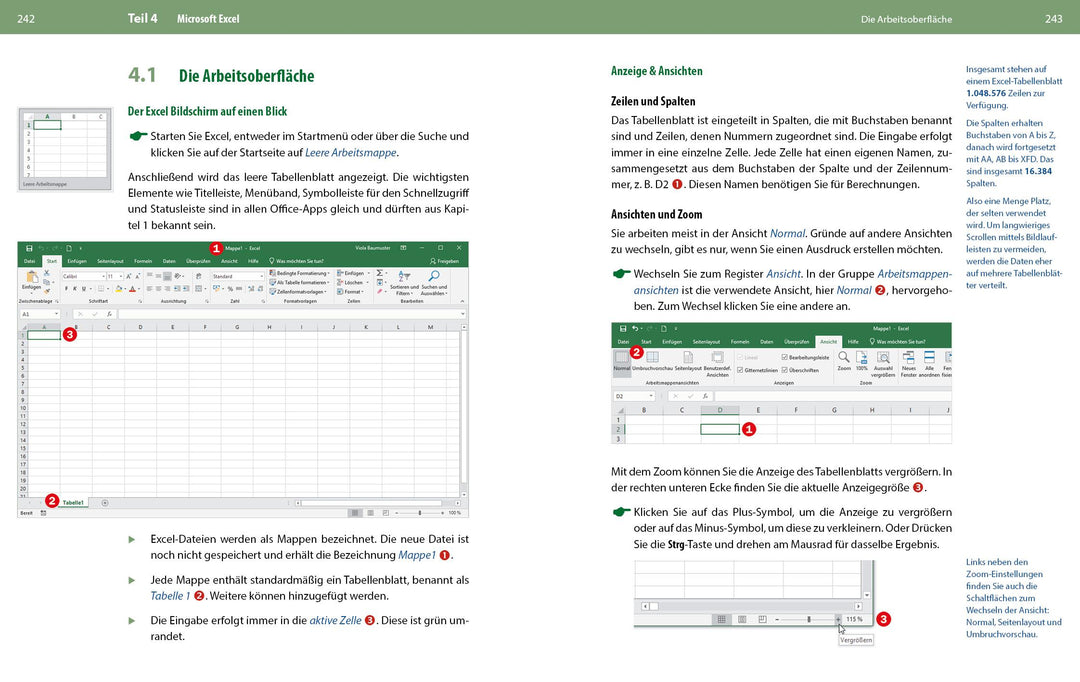Switch to the Einfügen ribbon tab

78,260
